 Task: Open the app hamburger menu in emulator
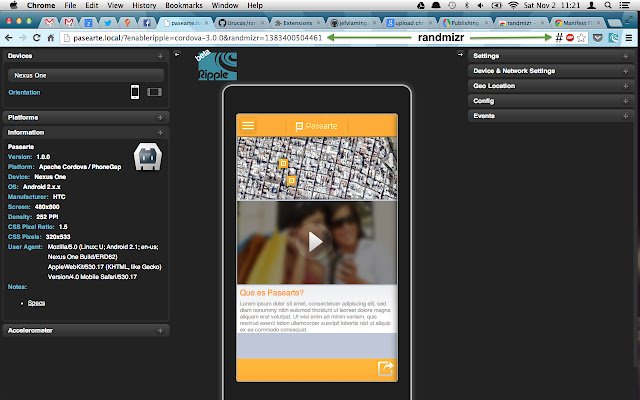[x=248, y=125]
